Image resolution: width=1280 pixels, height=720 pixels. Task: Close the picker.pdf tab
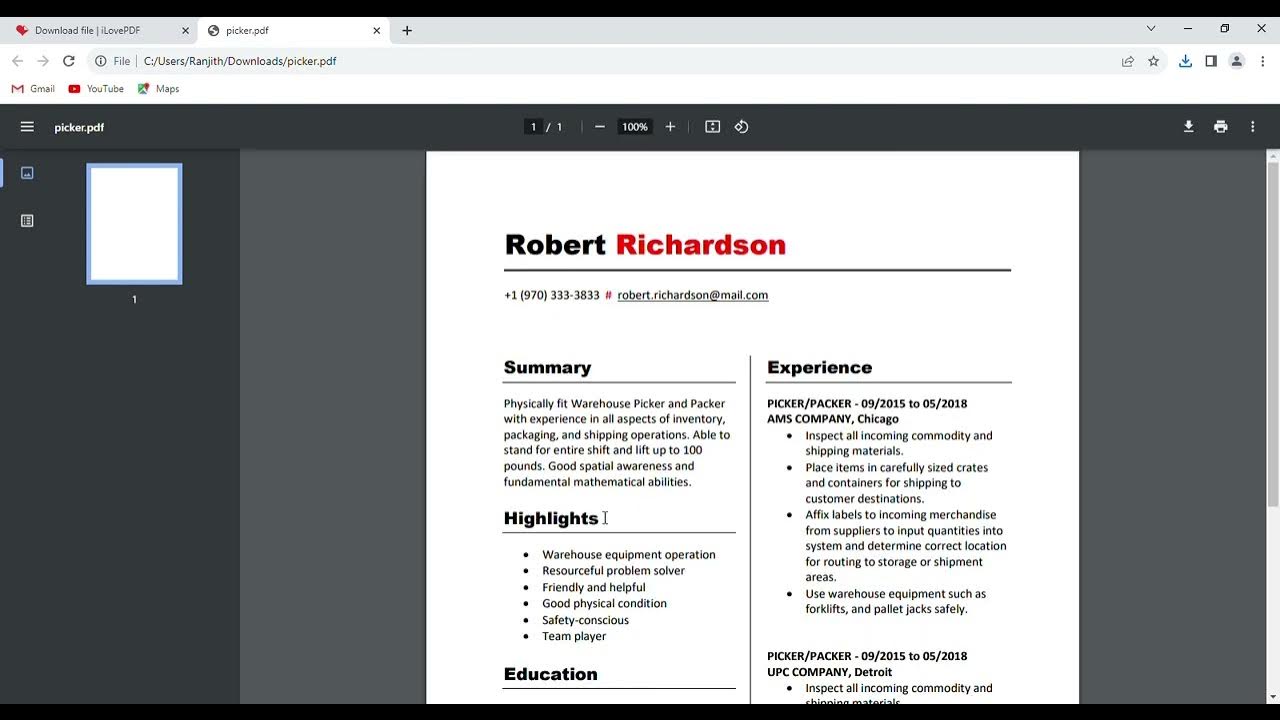(376, 31)
